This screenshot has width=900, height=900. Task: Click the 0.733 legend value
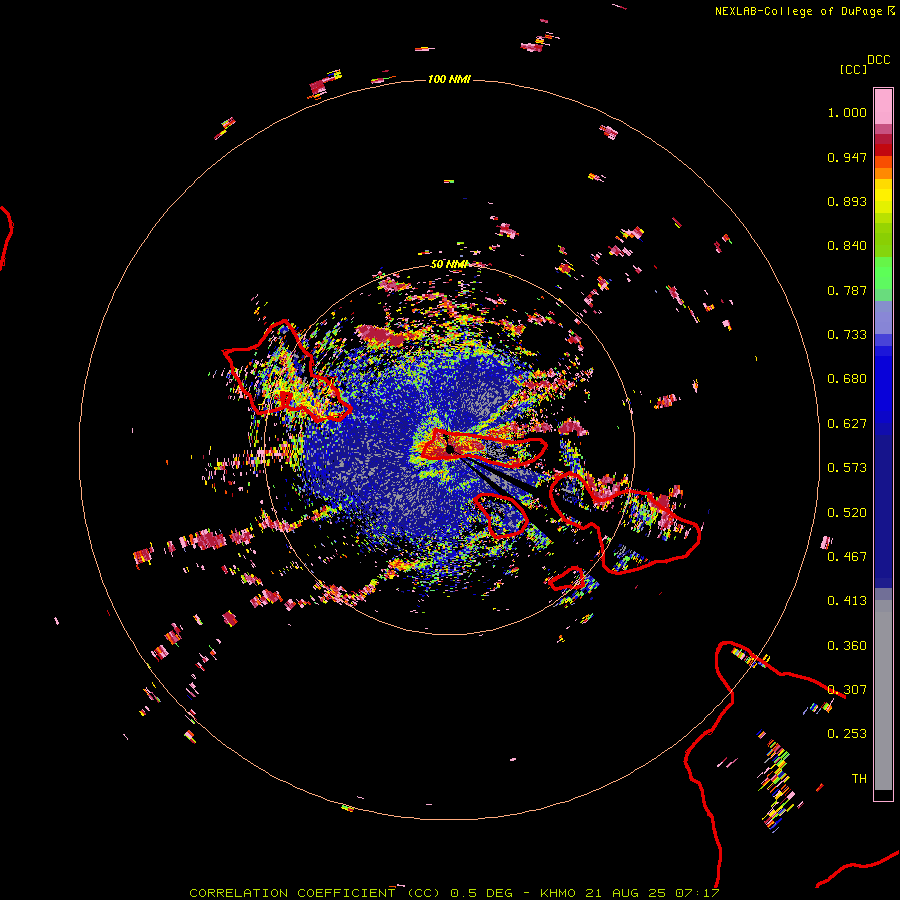click(x=847, y=335)
